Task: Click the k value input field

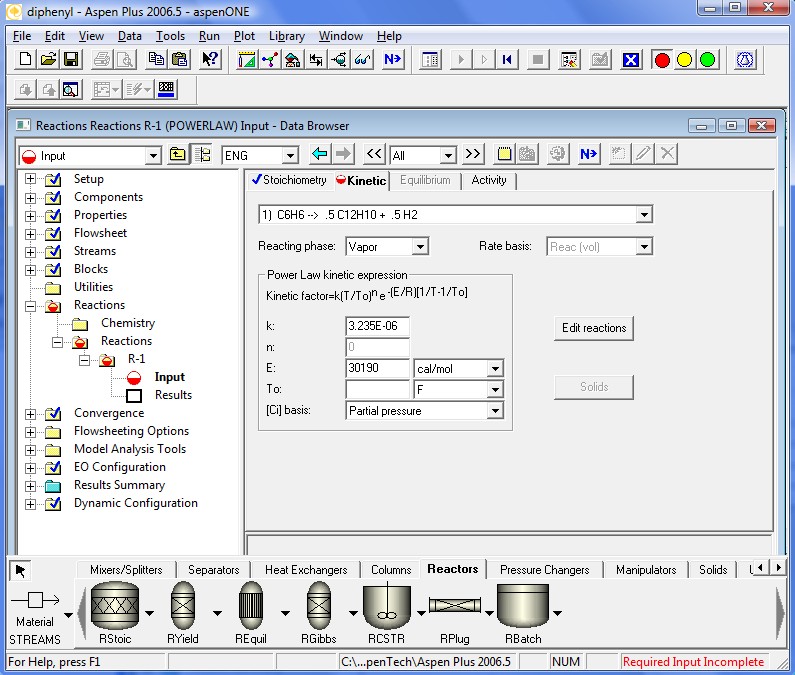Action: (377, 326)
